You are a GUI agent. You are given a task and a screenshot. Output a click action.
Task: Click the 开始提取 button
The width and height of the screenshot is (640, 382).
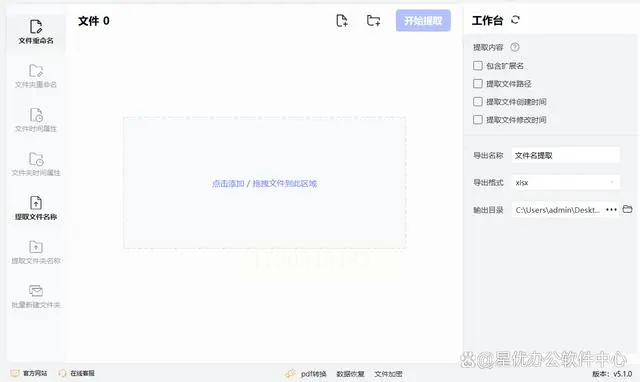point(423,20)
